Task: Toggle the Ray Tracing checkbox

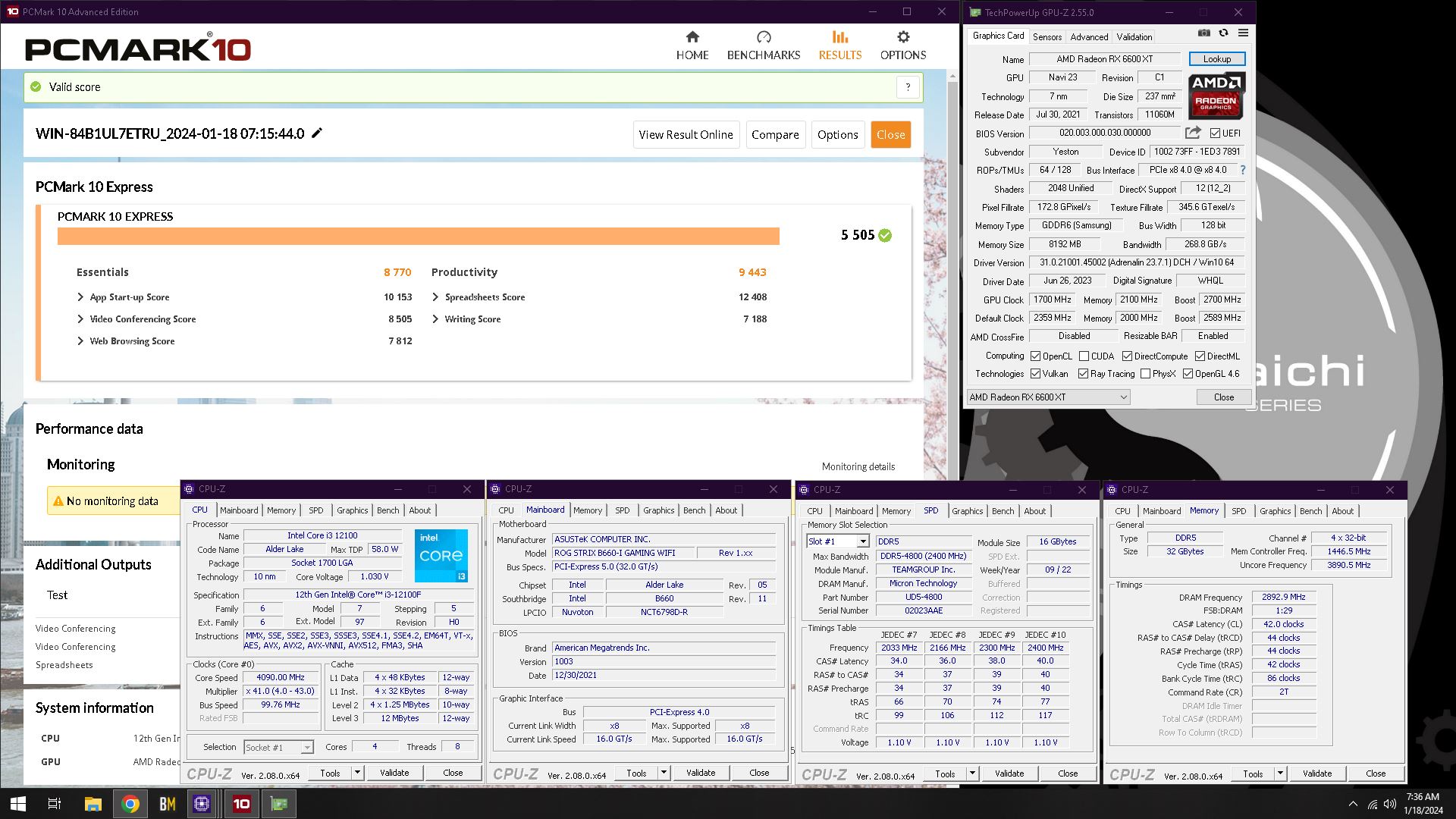Action: [1083, 373]
